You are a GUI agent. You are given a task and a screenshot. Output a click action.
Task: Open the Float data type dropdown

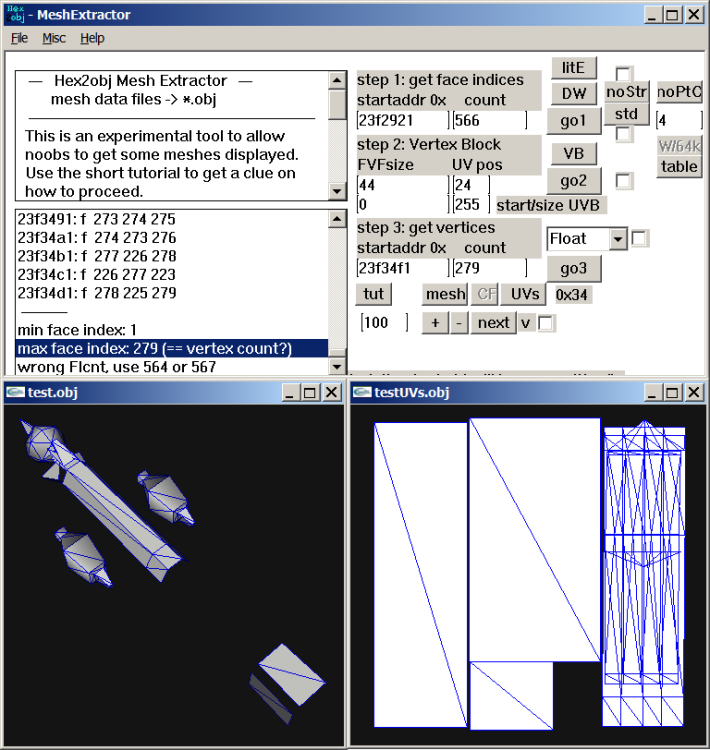[618, 238]
